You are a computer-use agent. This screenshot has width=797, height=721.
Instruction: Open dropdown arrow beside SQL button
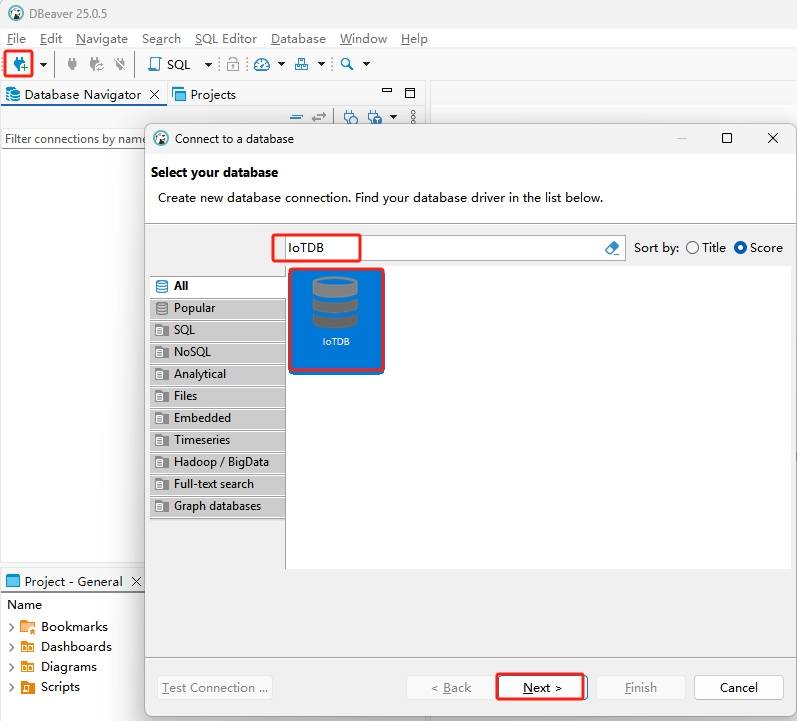(x=208, y=64)
